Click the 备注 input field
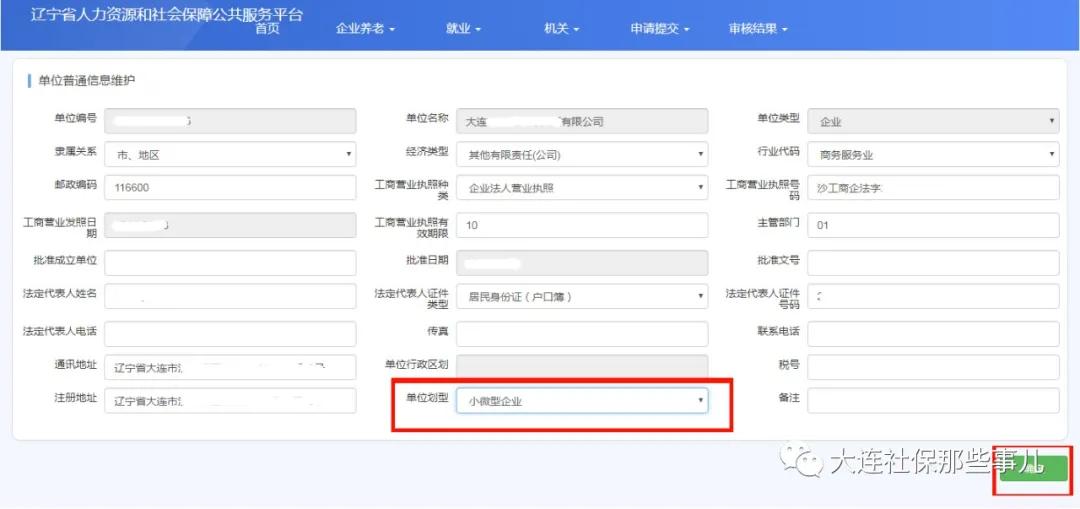Image resolution: width=1080 pixels, height=509 pixels. click(933, 401)
